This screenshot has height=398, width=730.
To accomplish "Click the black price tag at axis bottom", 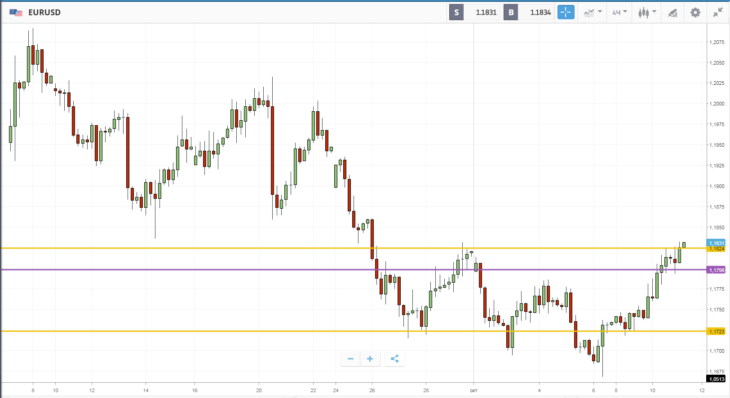I will coord(716,379).
